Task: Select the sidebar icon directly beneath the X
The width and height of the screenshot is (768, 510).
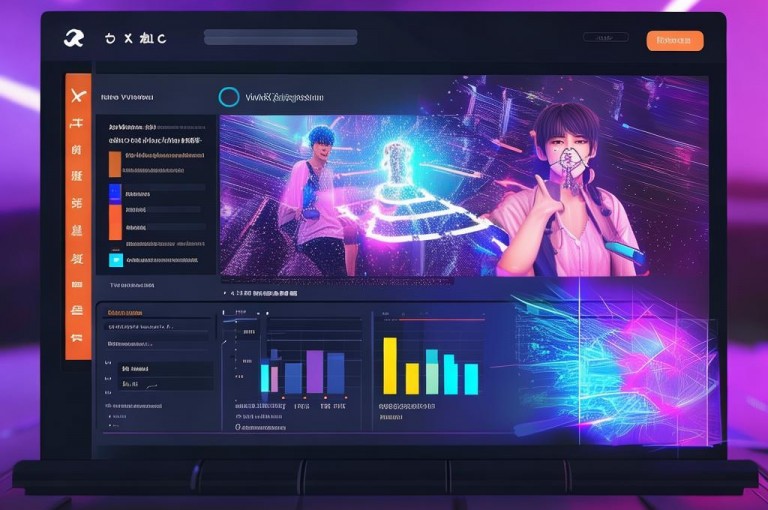Action: (76, 123)
